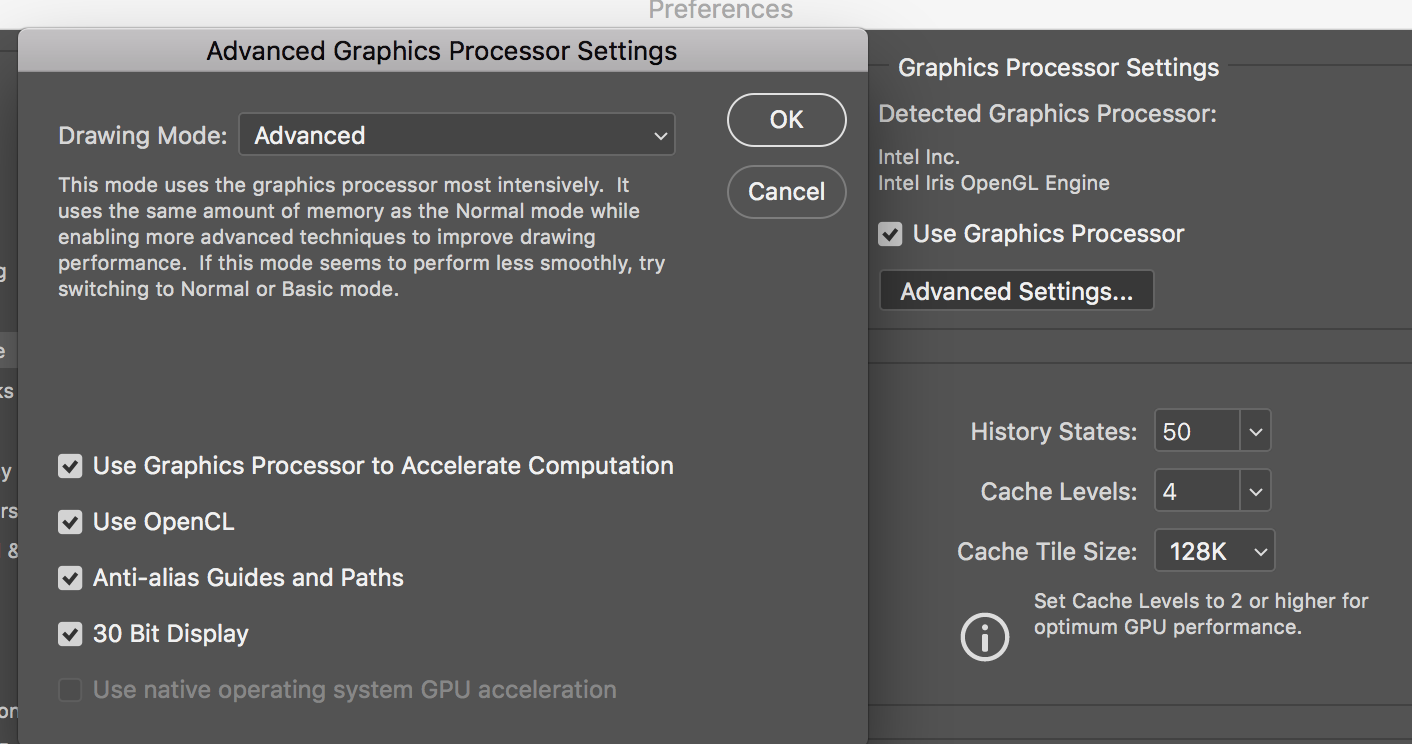This screenshot has width=1412, height=744.
Task: Click the Preferences window title
Action: coord(720,10)
